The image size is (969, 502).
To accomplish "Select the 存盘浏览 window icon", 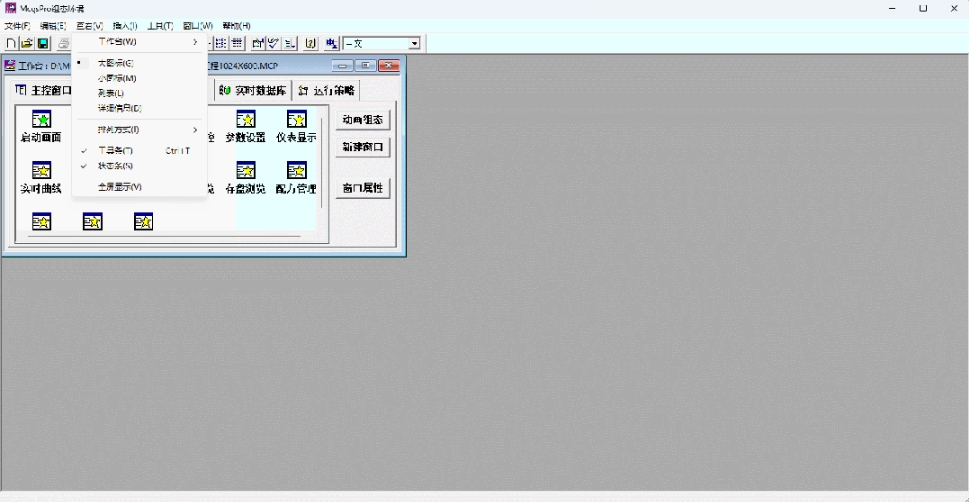I will coord(245,170).
